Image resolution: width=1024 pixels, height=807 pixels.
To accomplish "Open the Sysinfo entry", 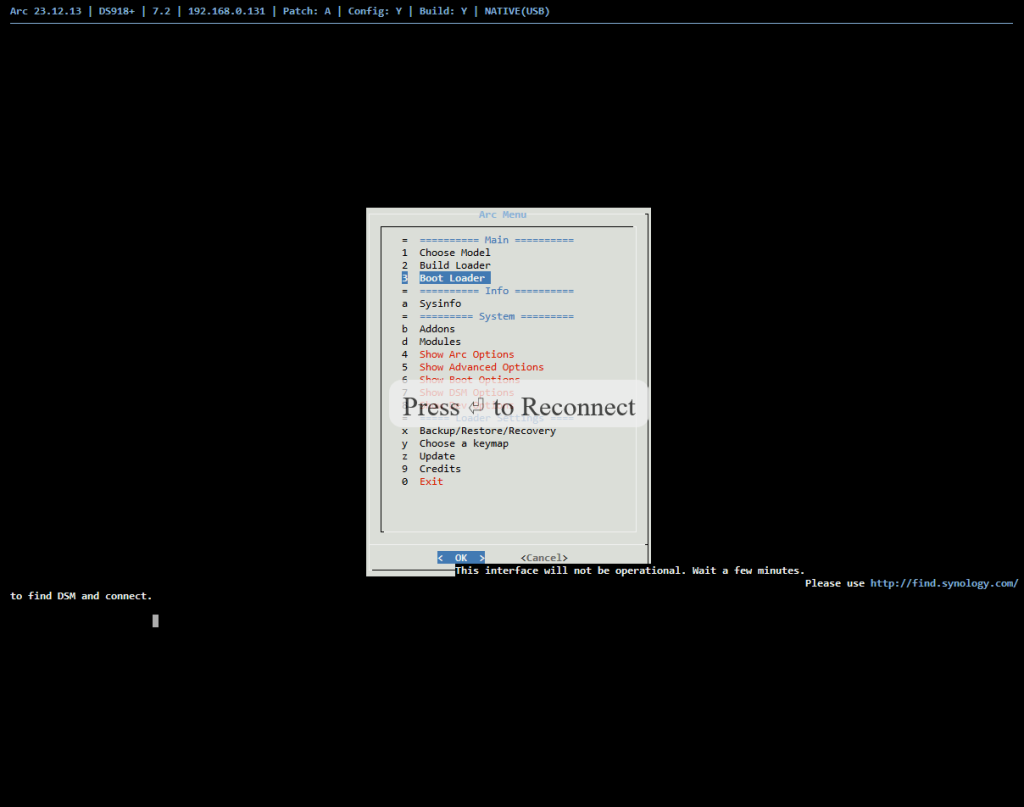I will click(440, 304).
